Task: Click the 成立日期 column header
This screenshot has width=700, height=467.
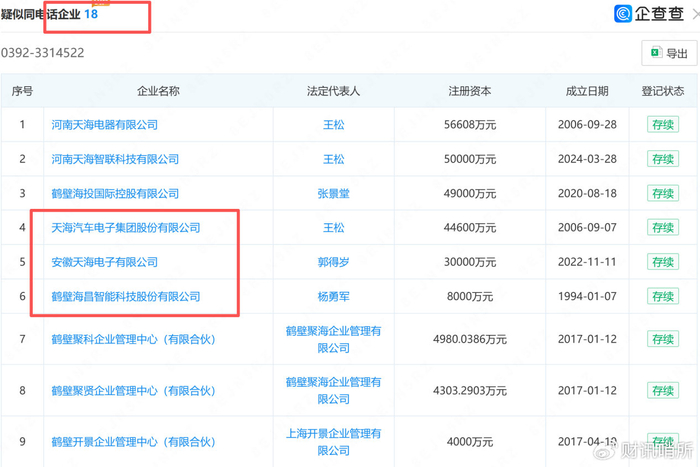Action: tap(587, 91)
